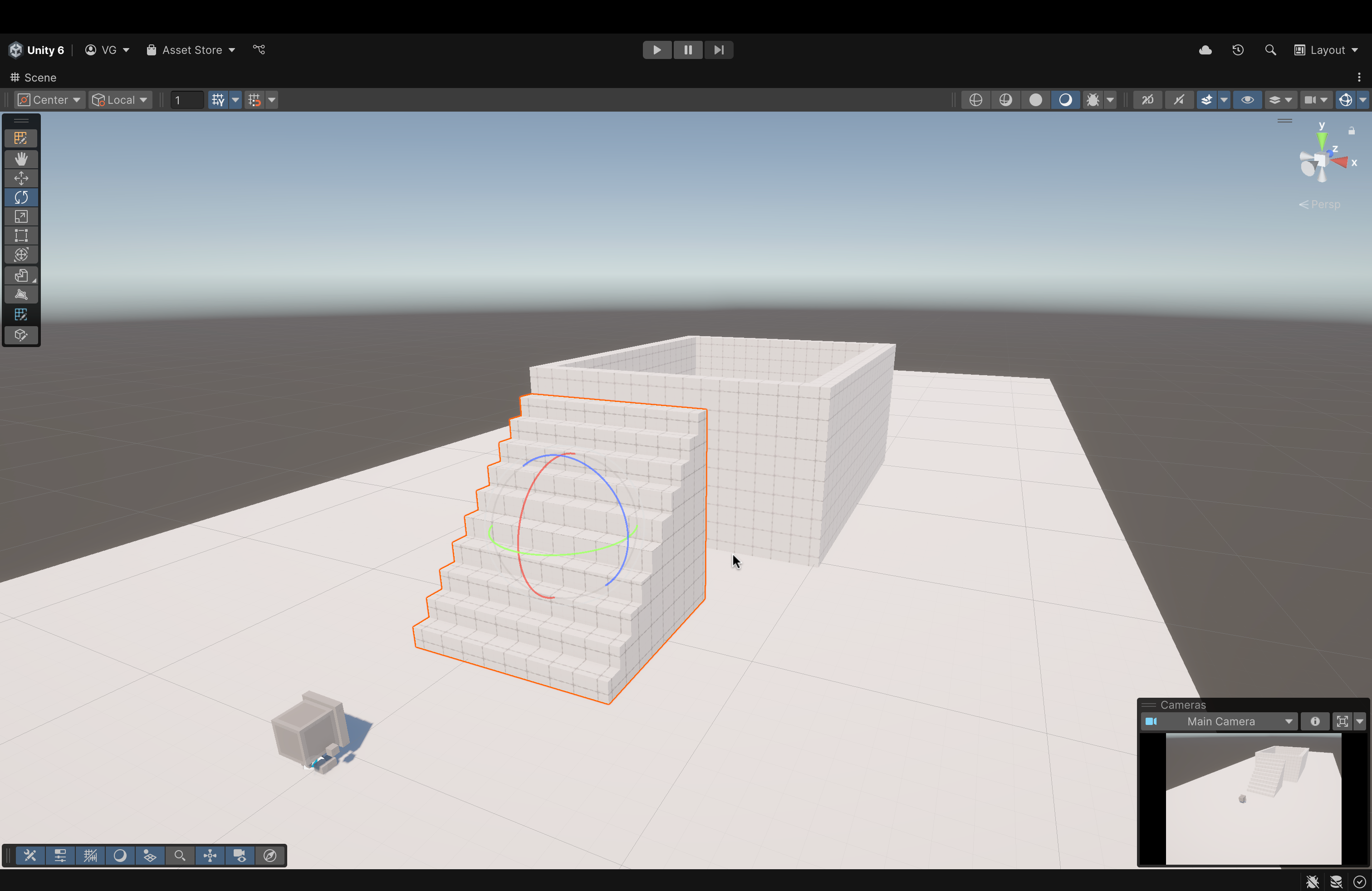
Task: Select Shaded draw mode
Action: click(x=1065, y=100)
